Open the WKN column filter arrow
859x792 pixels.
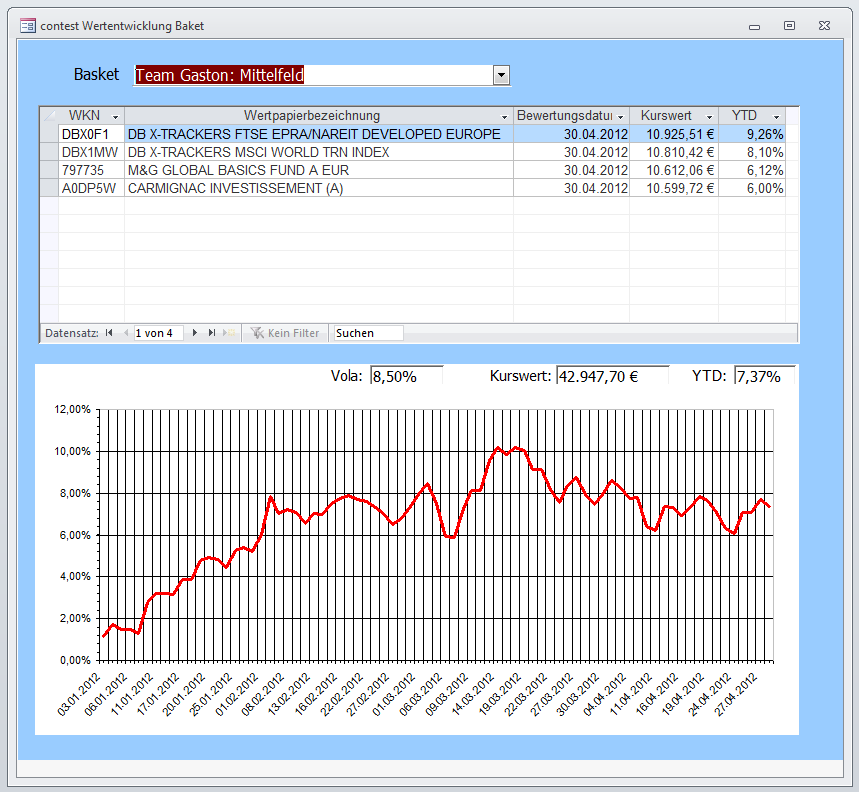click(115, 117)
